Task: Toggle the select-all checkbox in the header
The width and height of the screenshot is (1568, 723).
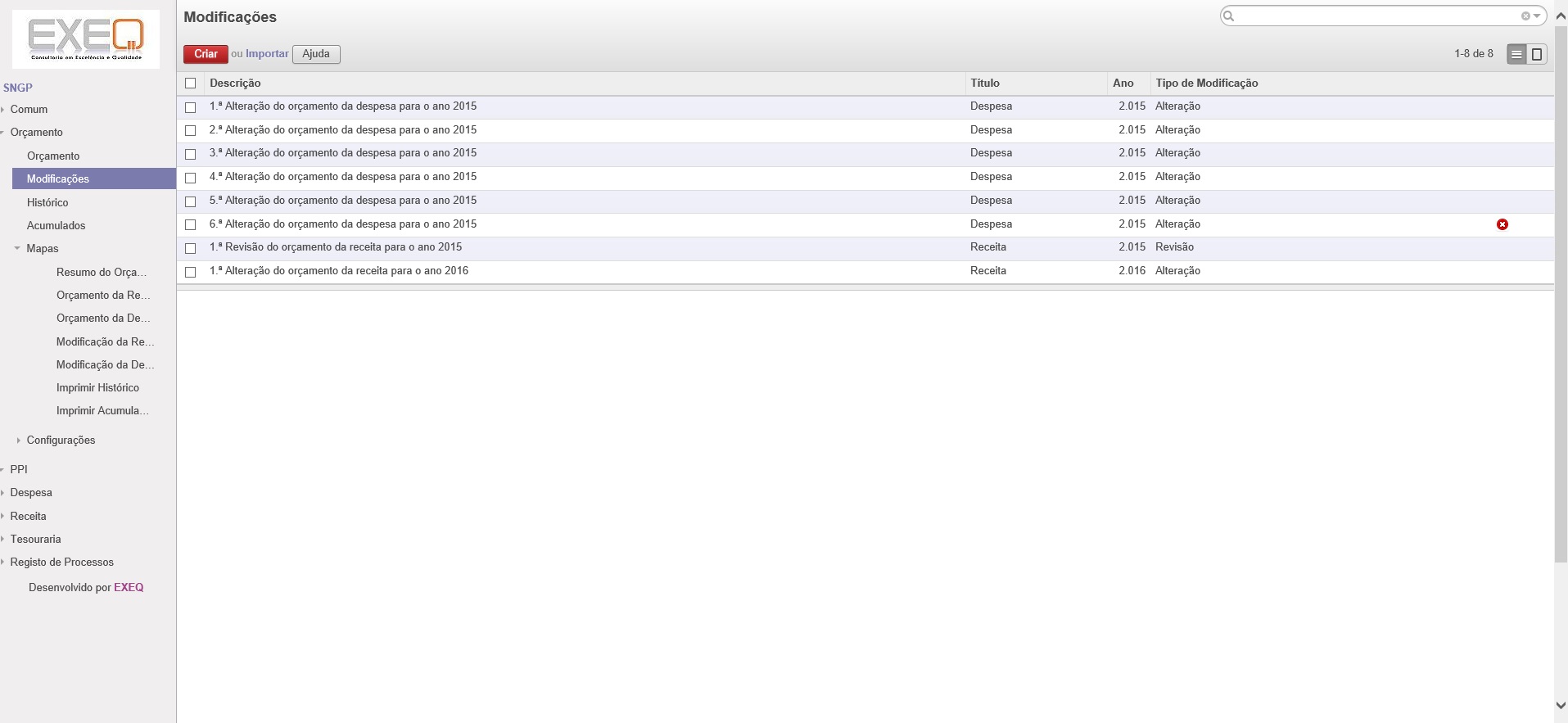Action: pos(191,84)
